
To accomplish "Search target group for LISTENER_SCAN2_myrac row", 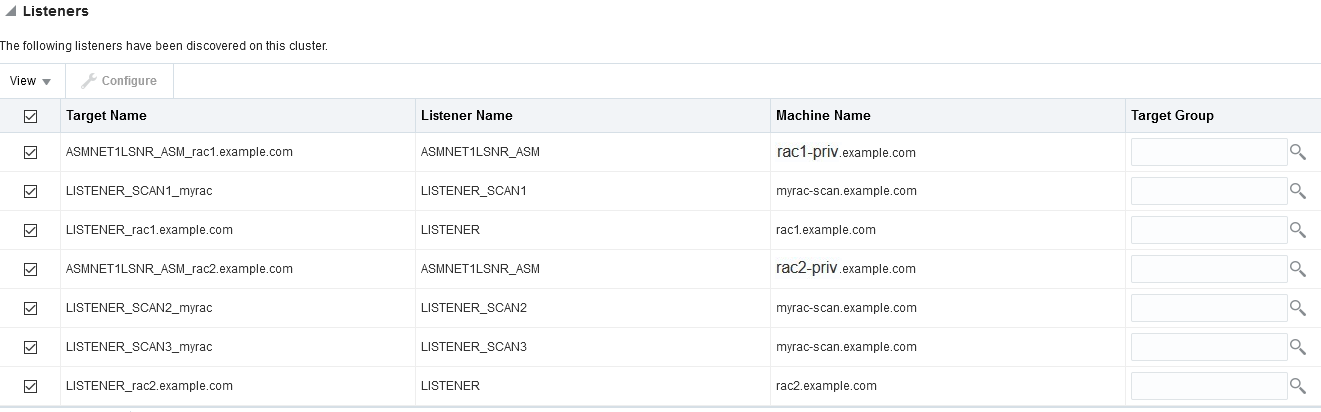I will point(1298,308).
